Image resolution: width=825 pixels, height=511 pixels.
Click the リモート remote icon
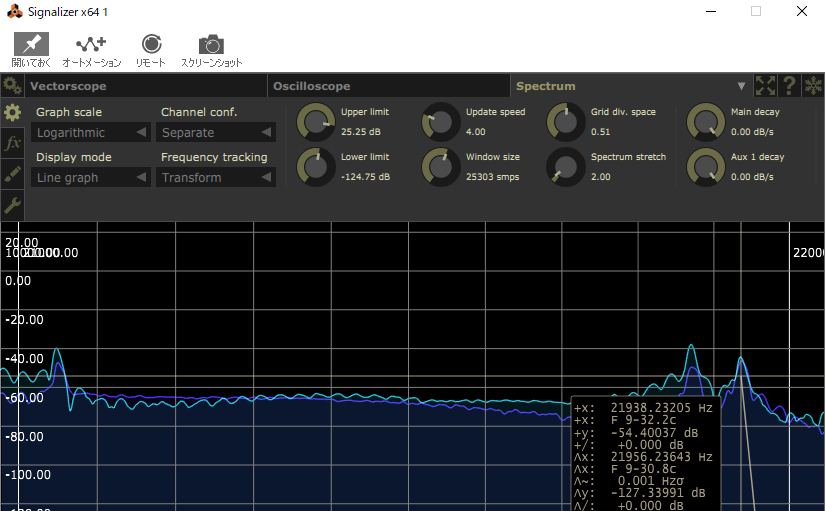coord(151,50)
